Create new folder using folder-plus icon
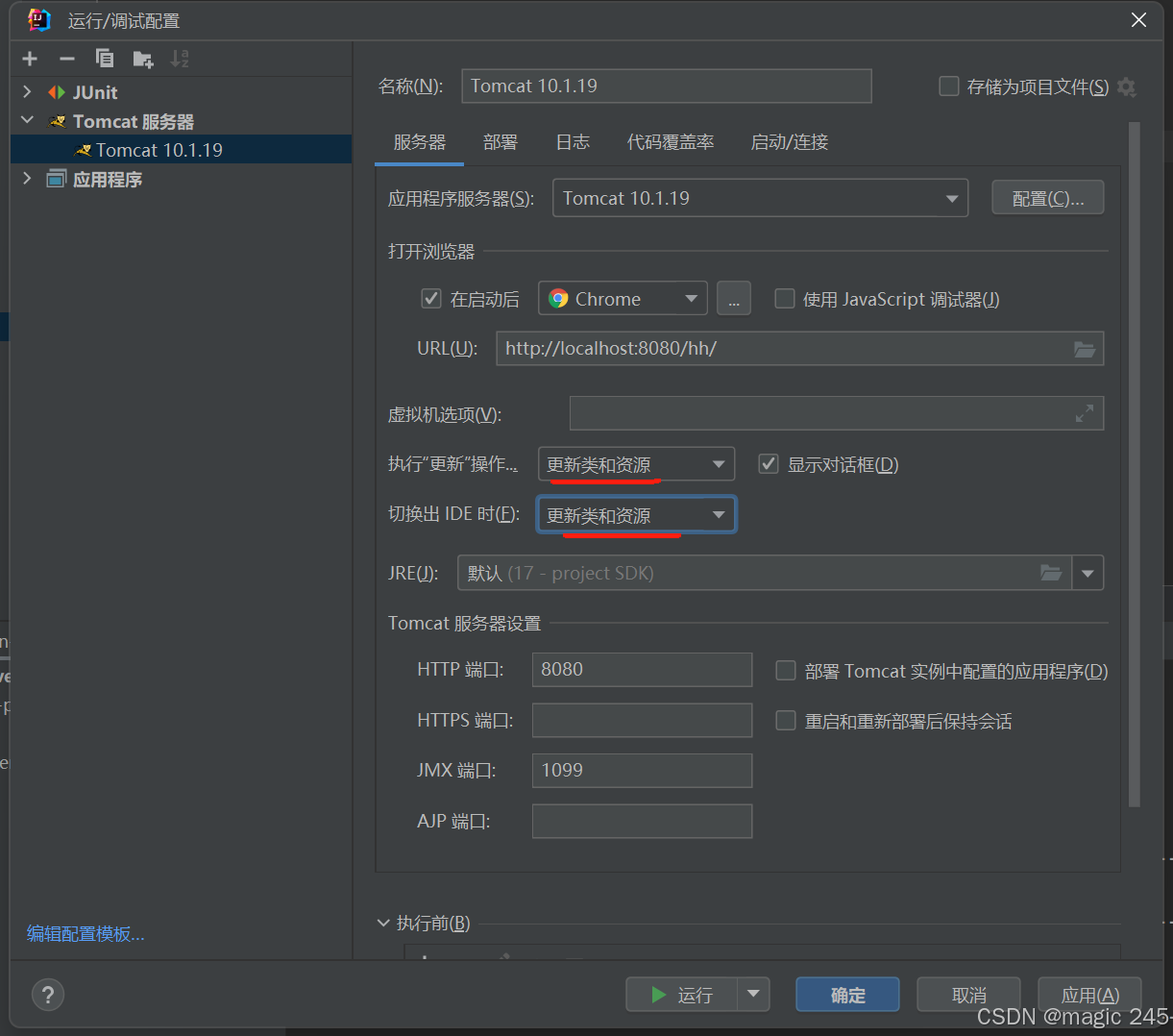 pos(143,60)
